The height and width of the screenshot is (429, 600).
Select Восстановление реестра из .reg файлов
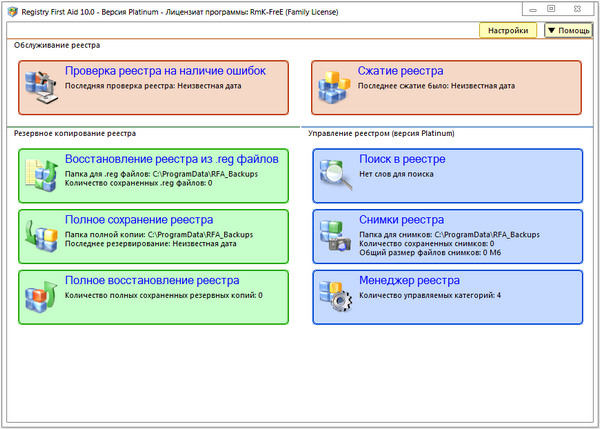[x=171, y=159]
